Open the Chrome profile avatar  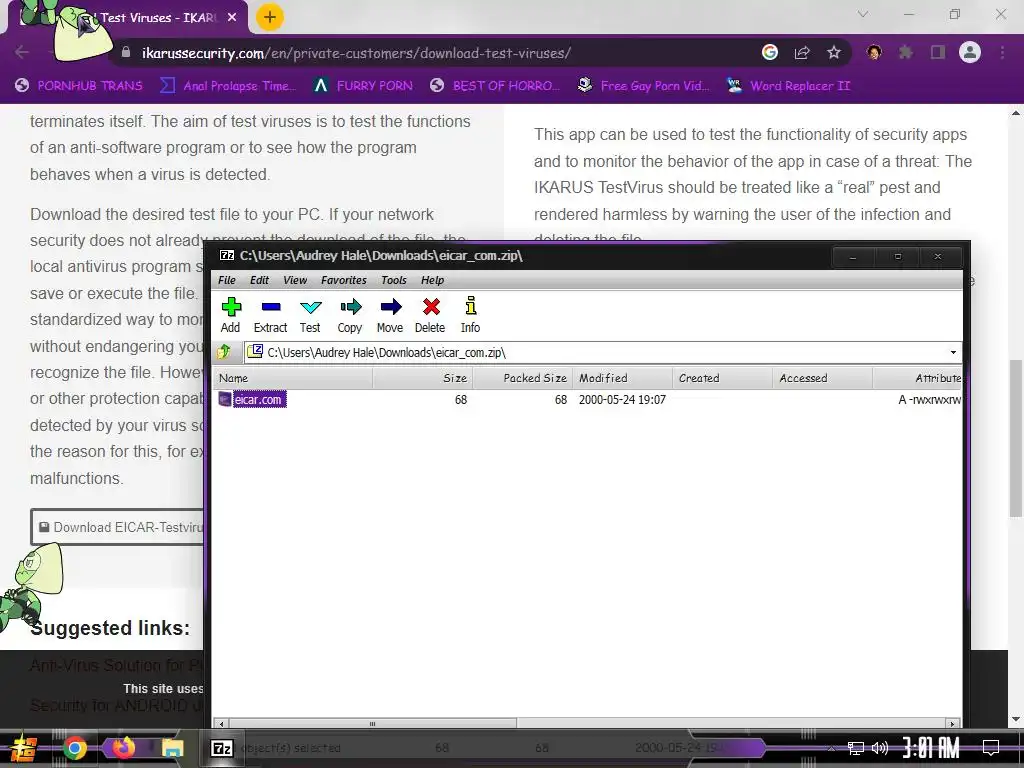[x=970, y=52]
